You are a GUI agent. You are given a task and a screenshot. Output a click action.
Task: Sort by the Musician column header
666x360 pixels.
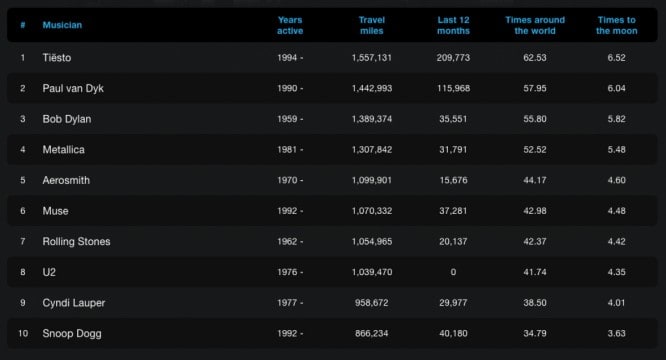[x=62, y=25]
